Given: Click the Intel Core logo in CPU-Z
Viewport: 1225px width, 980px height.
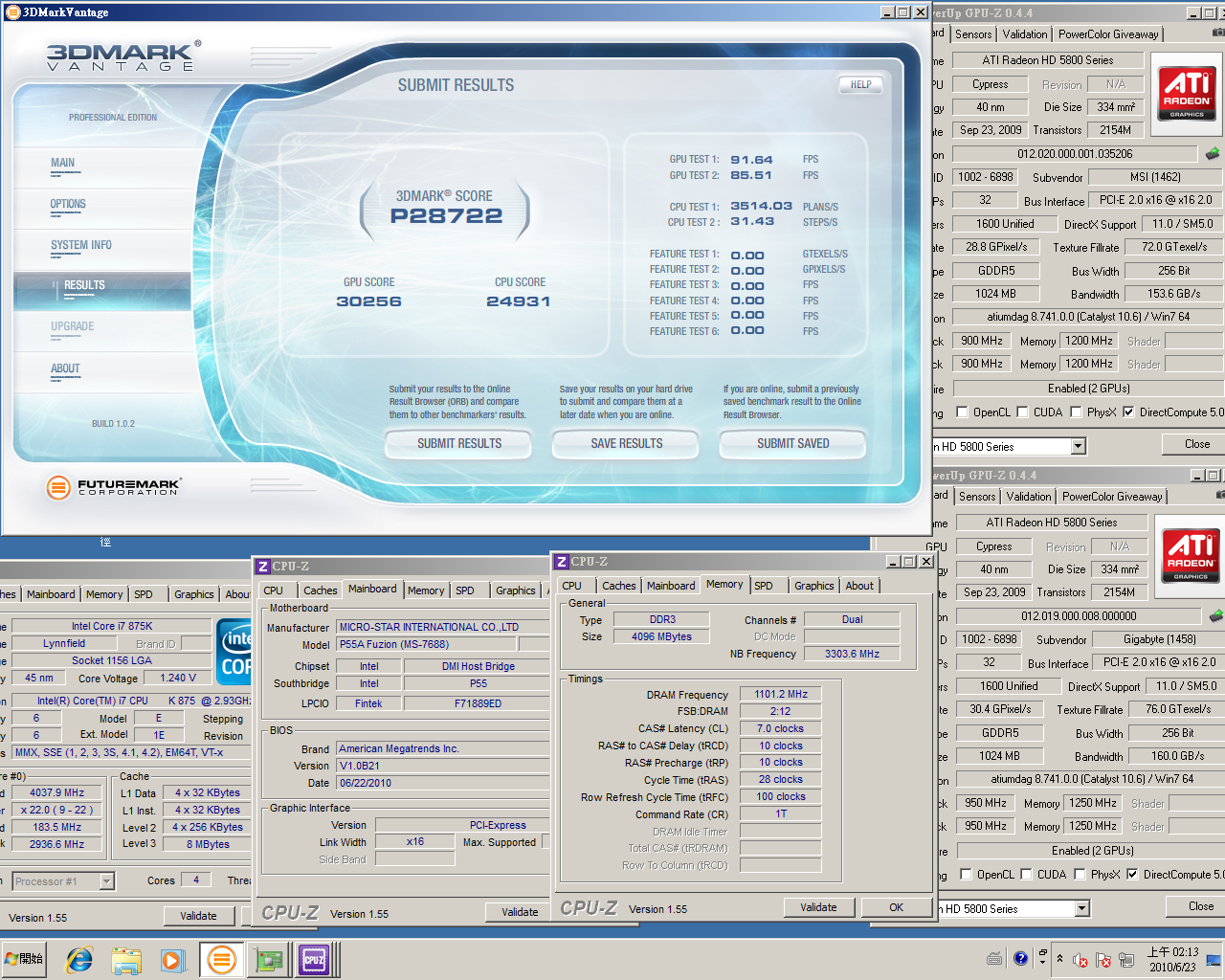Looking at the screenshot, I should click(235, 652).
